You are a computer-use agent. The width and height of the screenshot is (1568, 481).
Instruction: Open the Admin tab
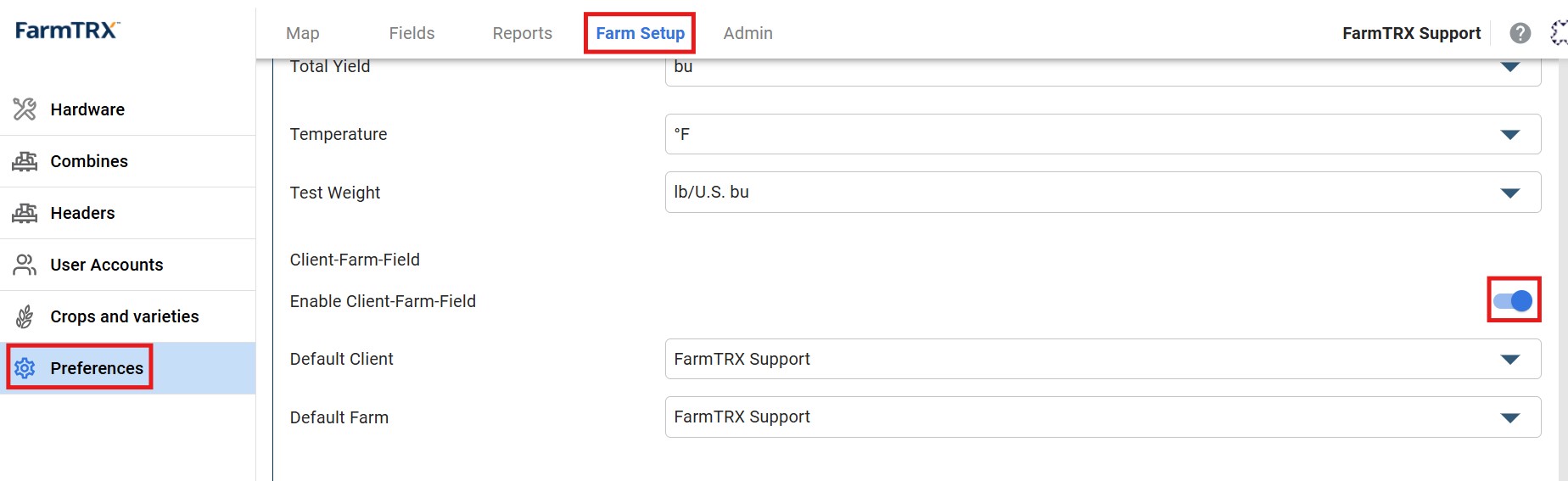click(x=748, y=33)
